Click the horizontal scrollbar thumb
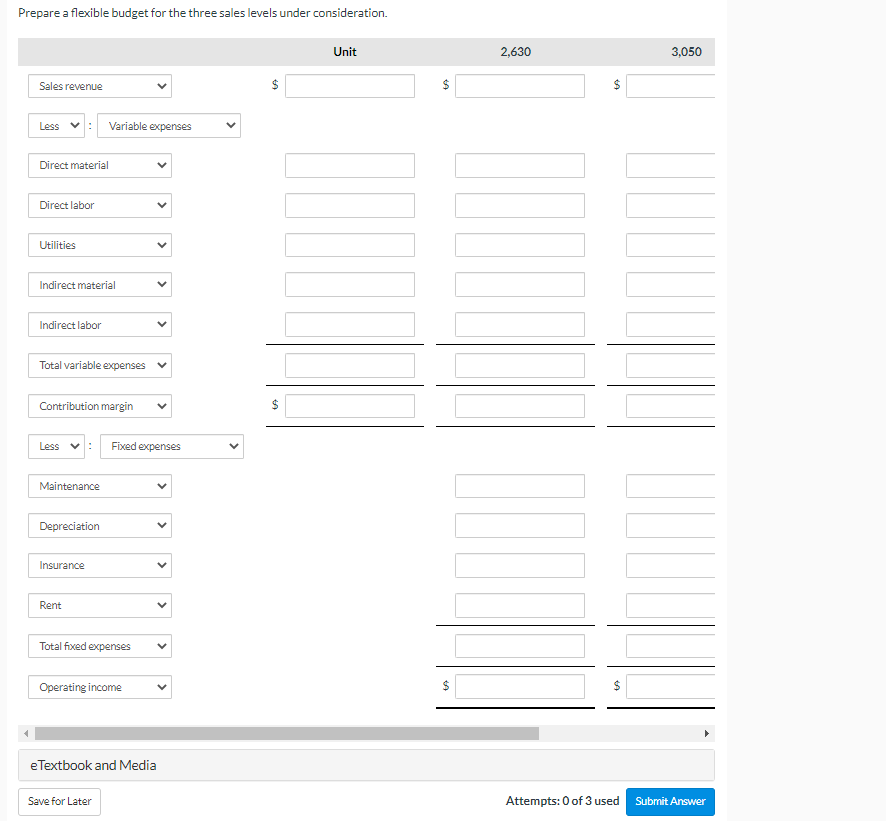The image size is (886, 821). click(287, 733)
